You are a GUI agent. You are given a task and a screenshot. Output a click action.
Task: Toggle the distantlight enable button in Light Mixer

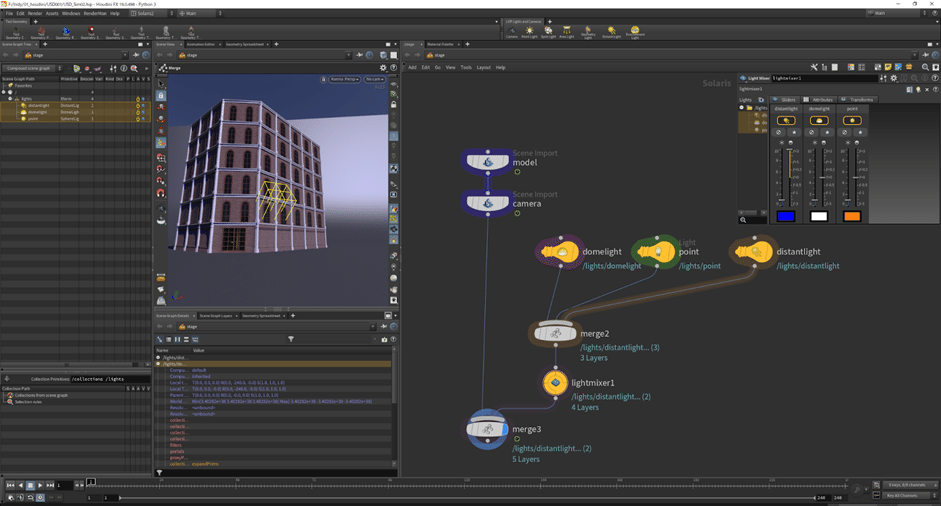coord(786,120)
